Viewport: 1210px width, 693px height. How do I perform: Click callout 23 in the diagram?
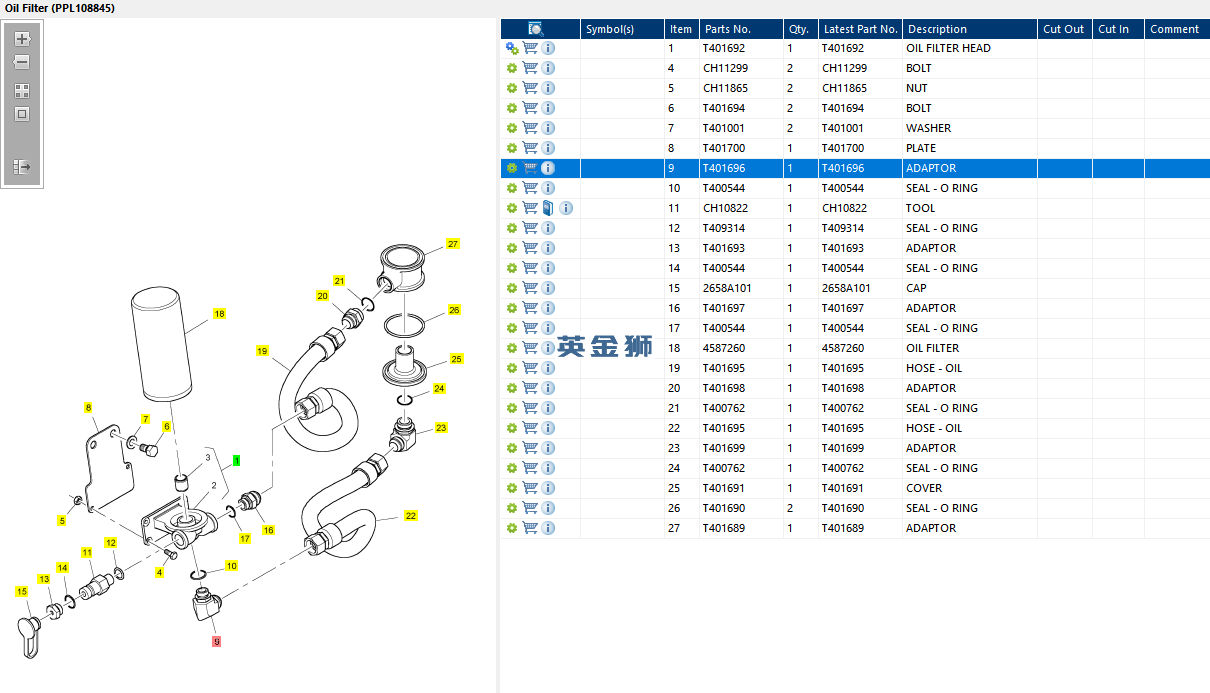point(441,428)
